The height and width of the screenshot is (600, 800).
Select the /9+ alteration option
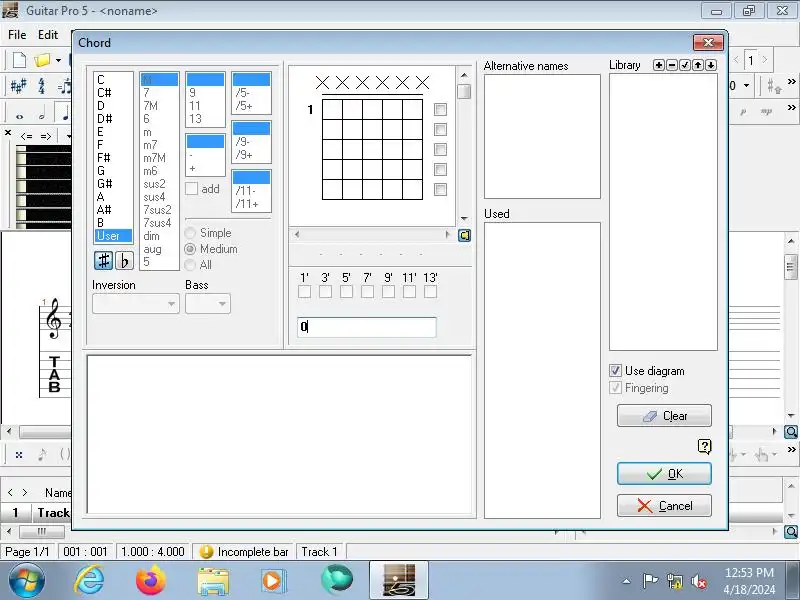(251, 155)
